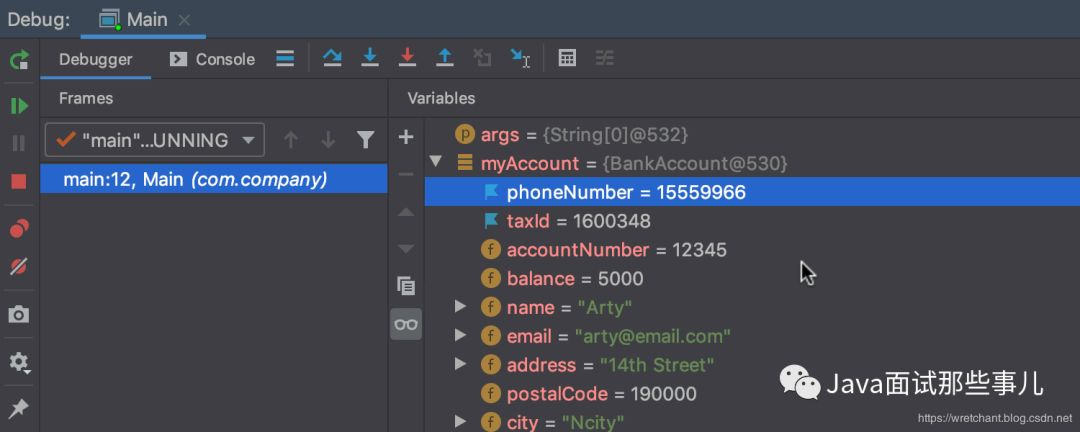This screenshot has height=432, width=1080.
Task: Open debugger settings gear icon
Action: click(19, 362)
